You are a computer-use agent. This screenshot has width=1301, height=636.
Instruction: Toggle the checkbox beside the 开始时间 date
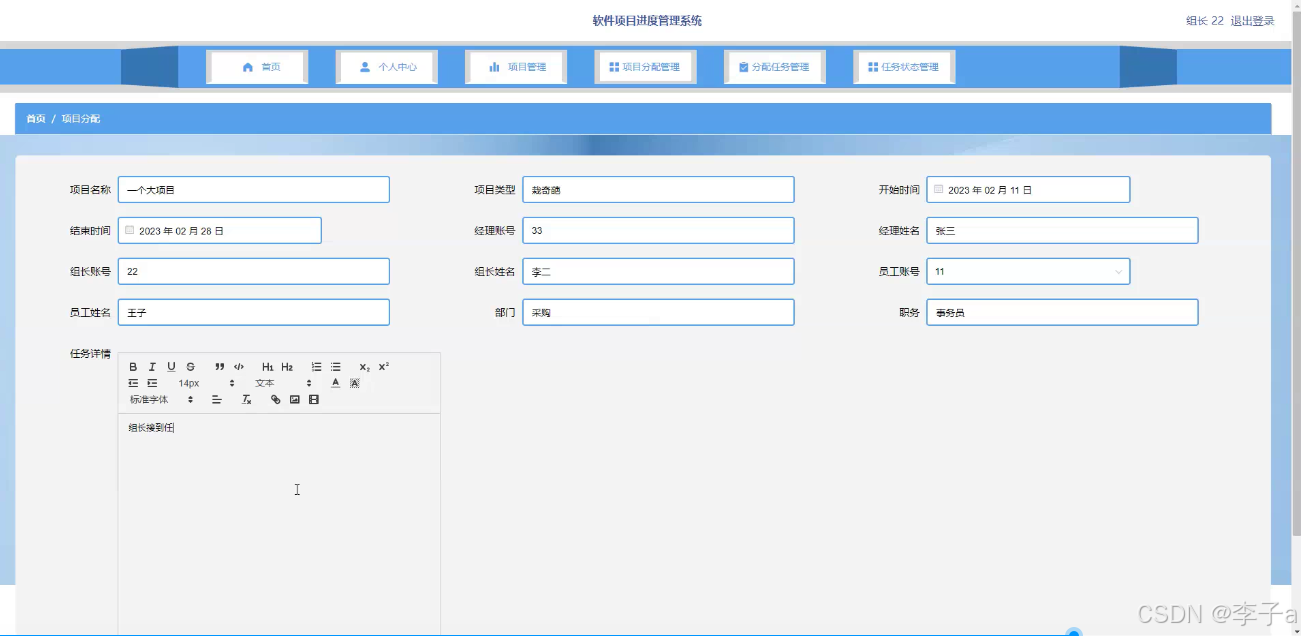[x=939, y=189]
